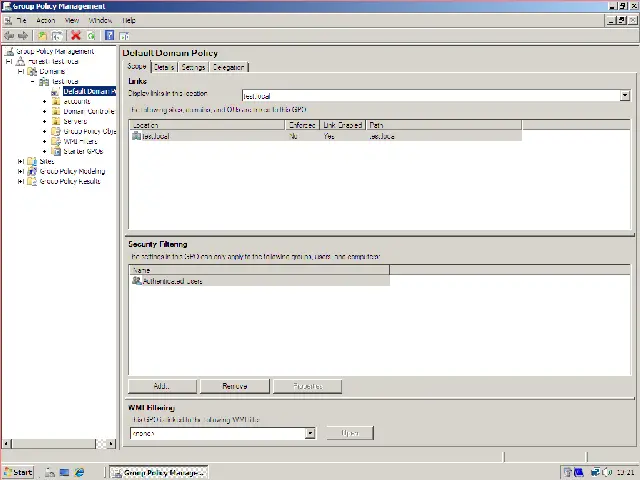Open the Help menu

pyautogui.click(x=129, y=20)
